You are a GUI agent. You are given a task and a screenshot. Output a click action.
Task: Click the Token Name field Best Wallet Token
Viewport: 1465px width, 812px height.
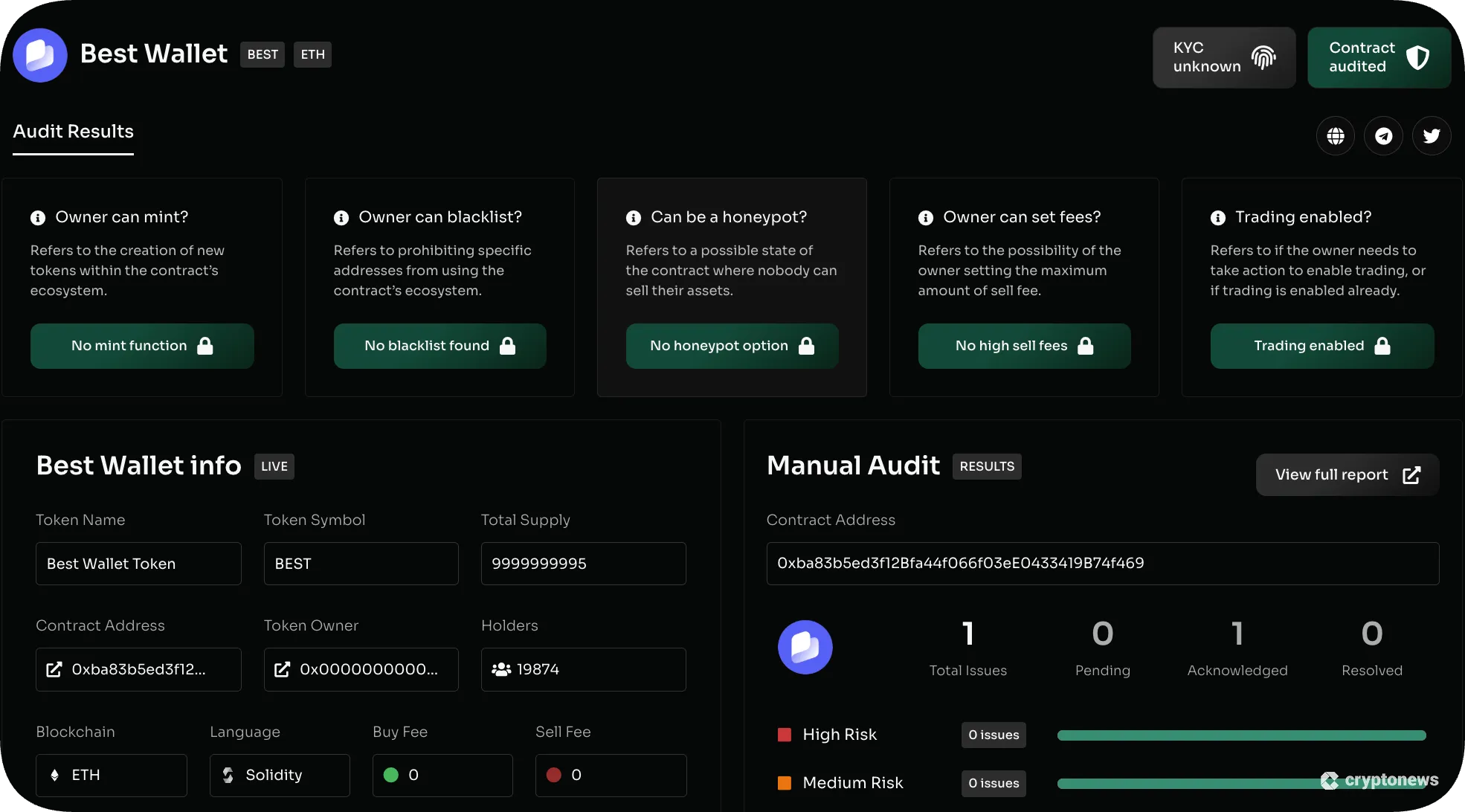click(138, 564)
